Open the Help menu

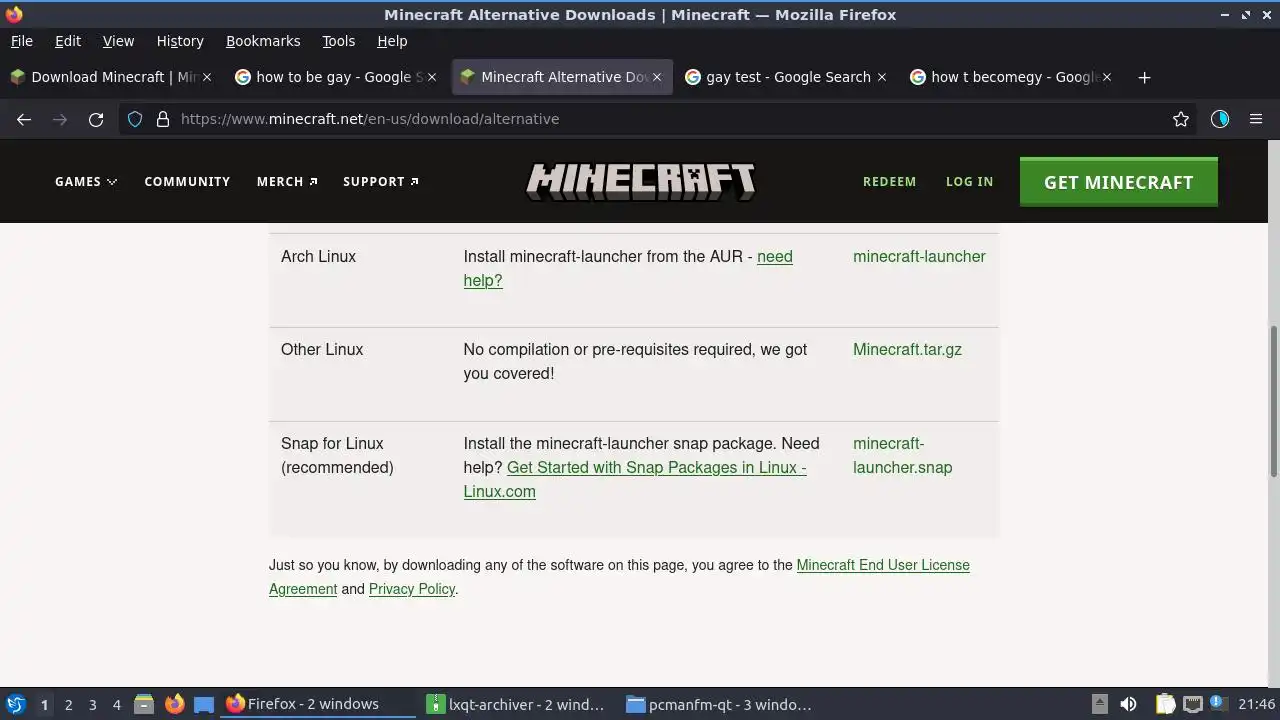[392, 41]
